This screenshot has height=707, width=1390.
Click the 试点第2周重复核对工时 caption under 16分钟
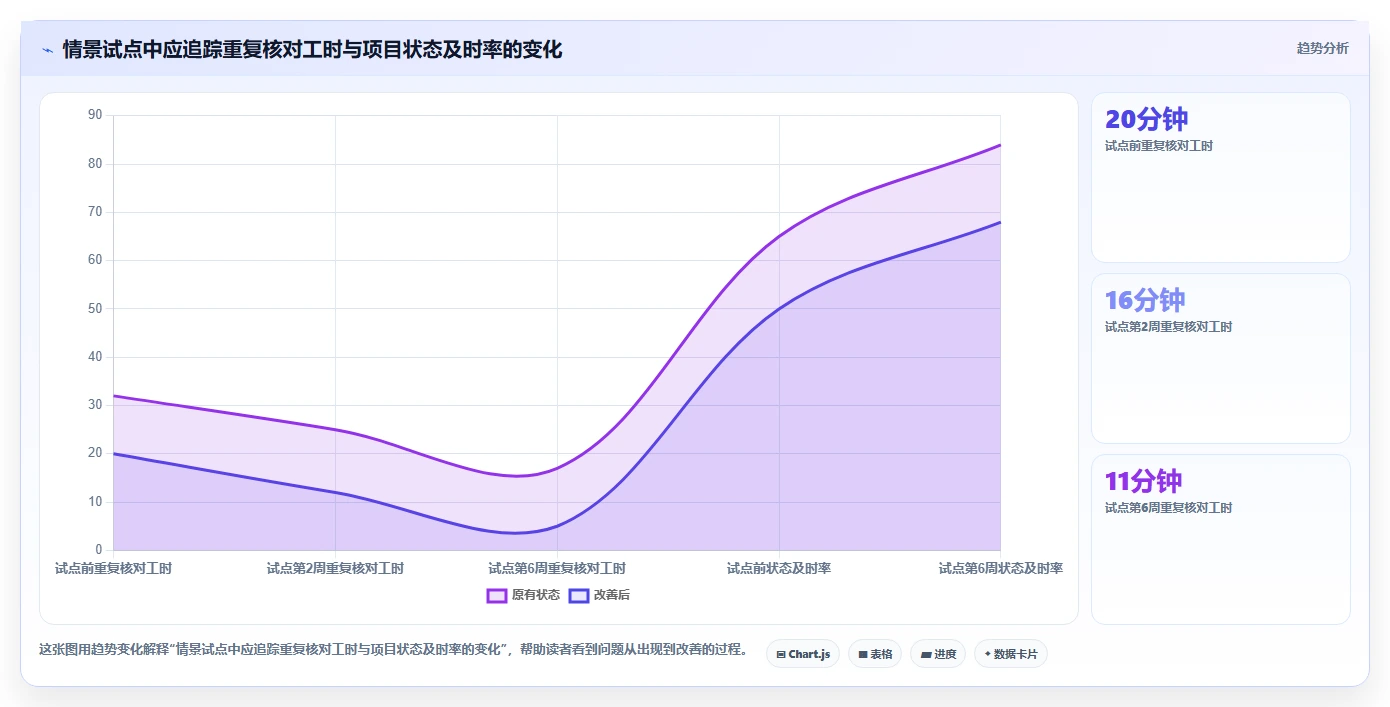pyautogui.click(x=1168, y=327)
